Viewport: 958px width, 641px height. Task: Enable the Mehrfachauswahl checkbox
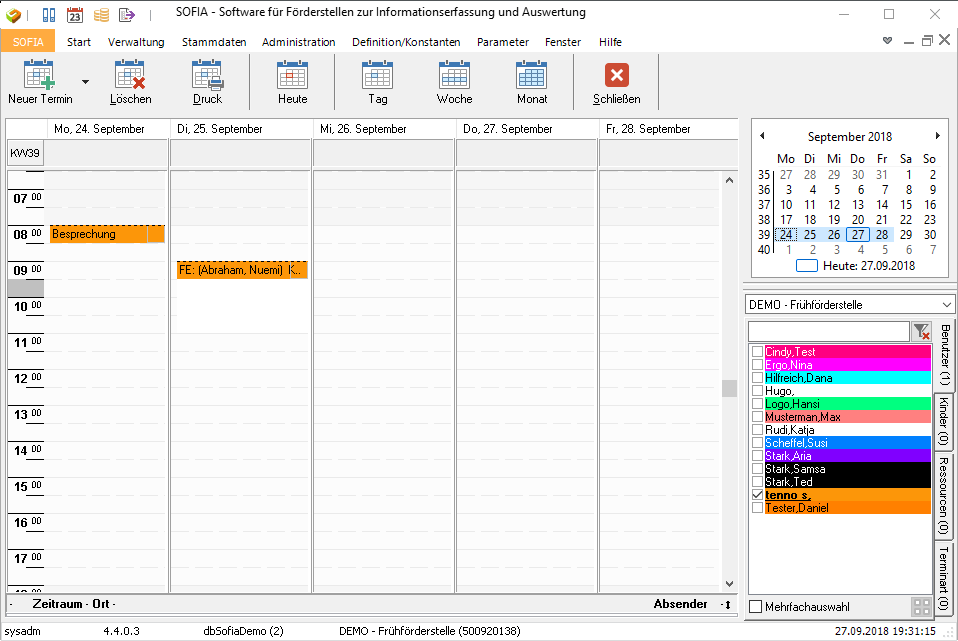point(755,607)
